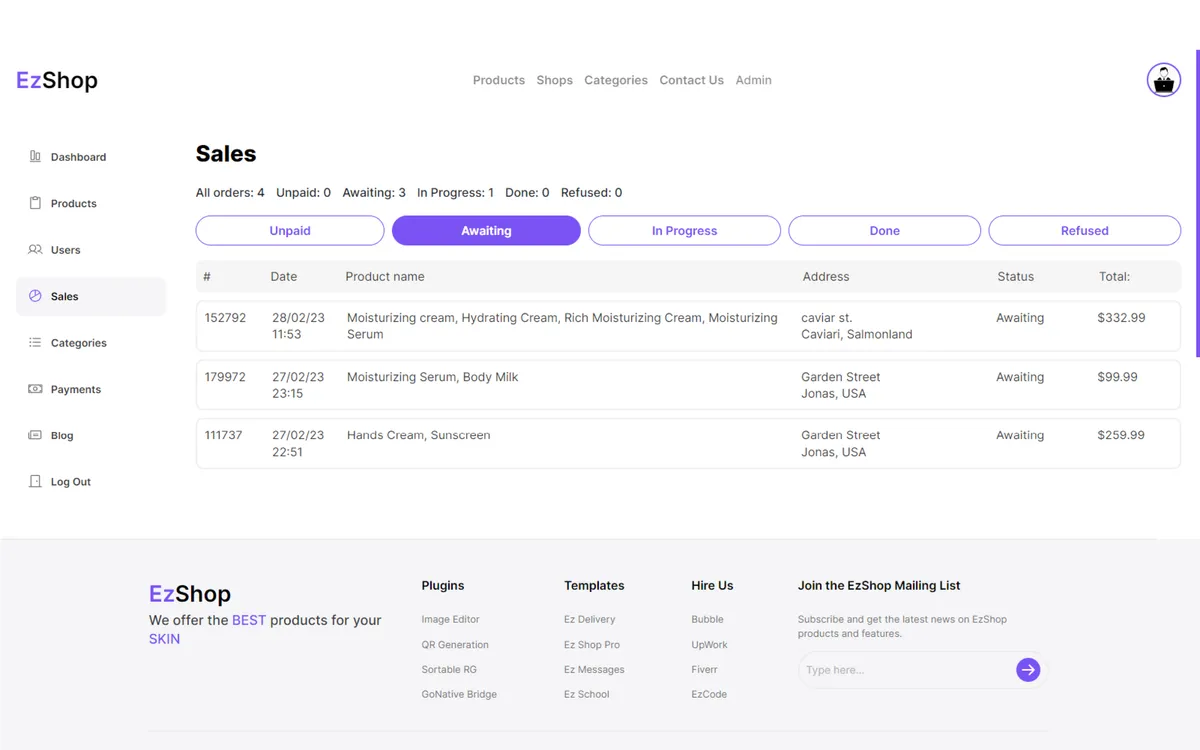The height and width of the screenshot is (750, 1200).
Task: Open Fiverr link under Hire Us
Action: (704, 670)
